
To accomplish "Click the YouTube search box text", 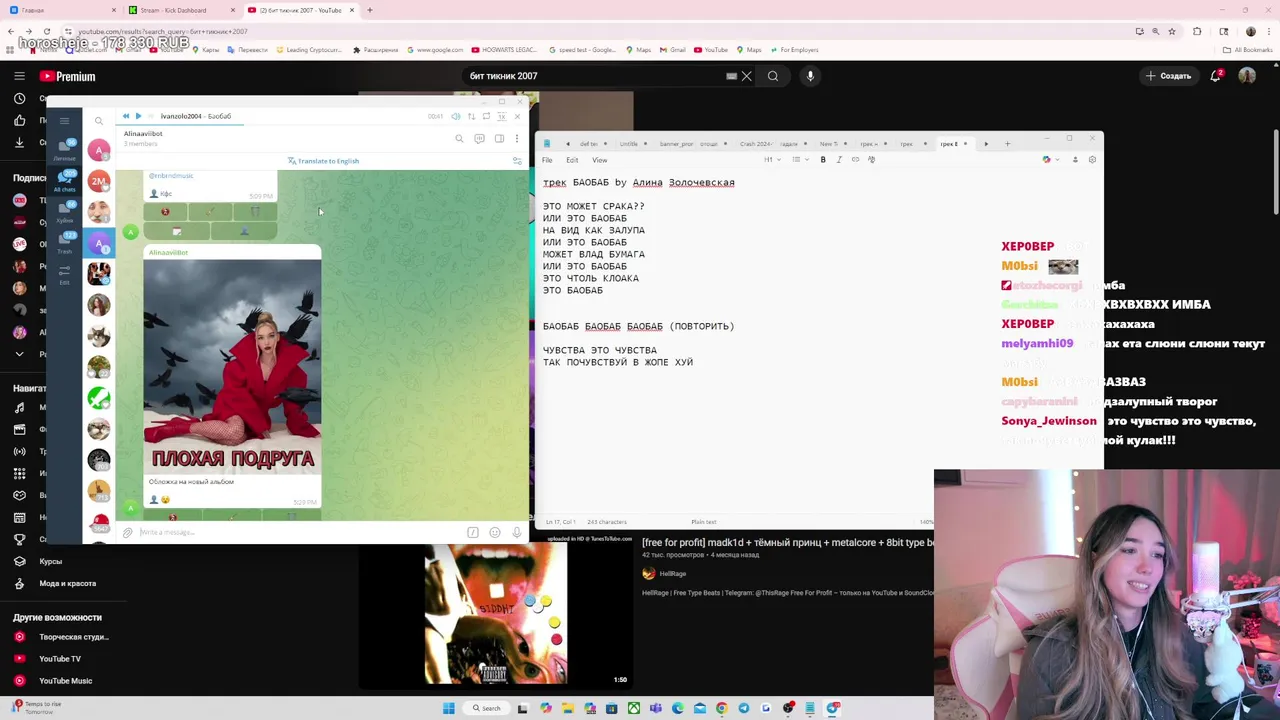I will click(504, 76).
